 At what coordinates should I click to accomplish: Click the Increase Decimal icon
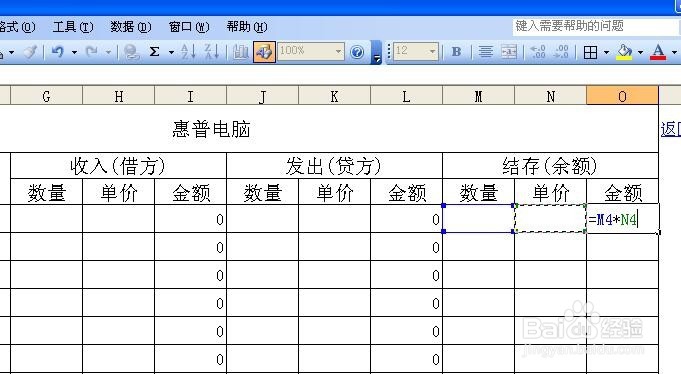(538, 52)
